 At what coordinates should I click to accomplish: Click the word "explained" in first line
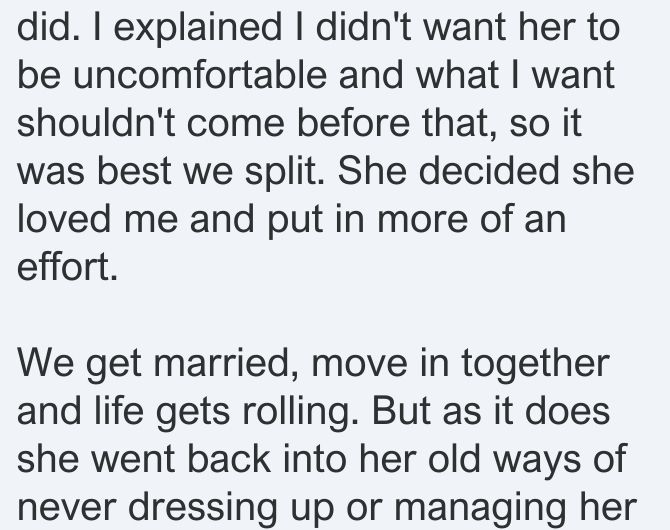(197, 28)
